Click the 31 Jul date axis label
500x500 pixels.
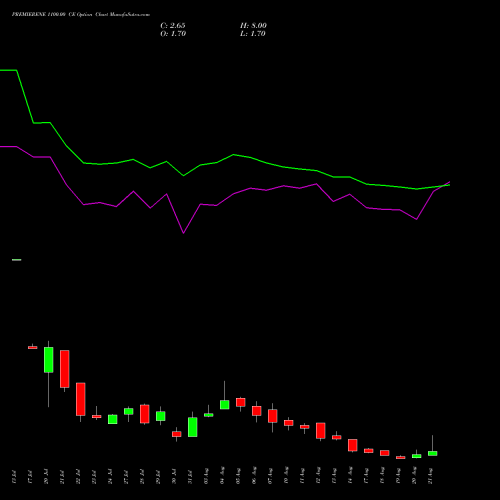(x=190, y=477)
